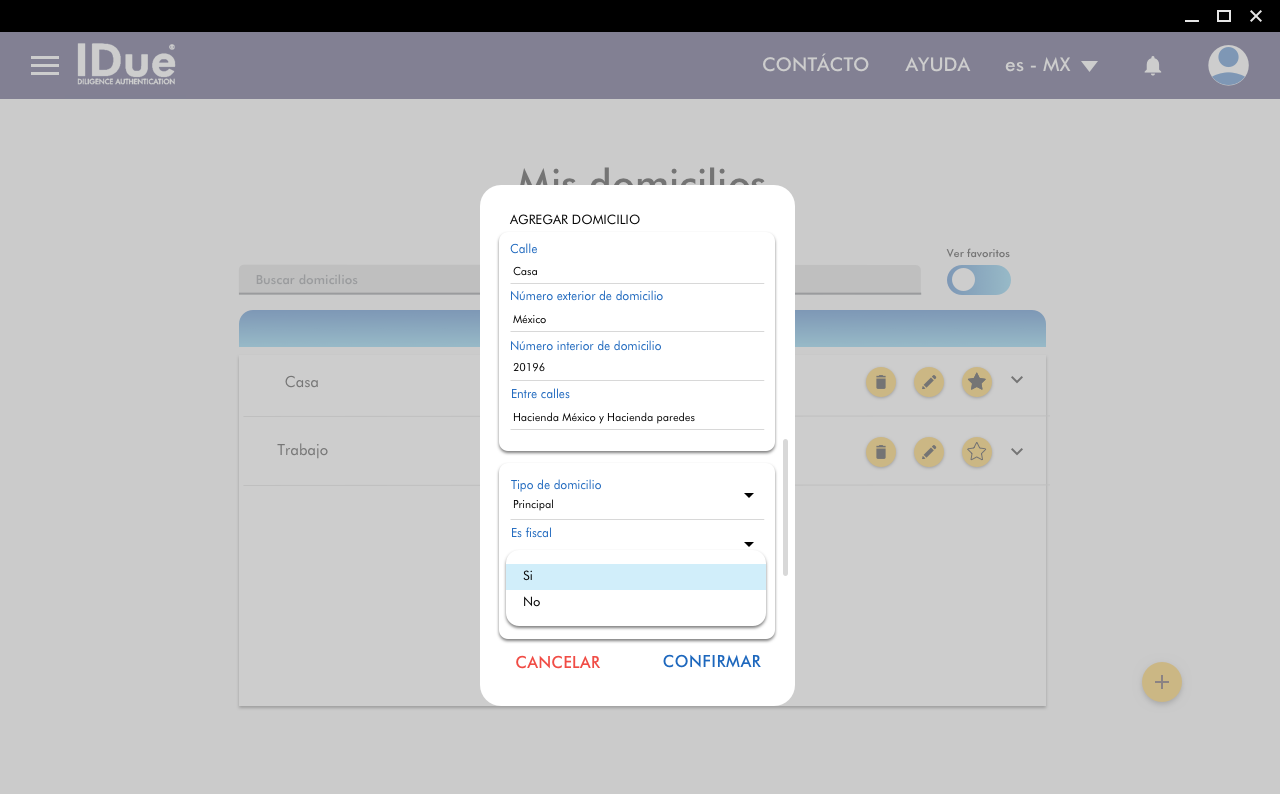The image size is (1280, 794).
Task: Open the notifications bell
Action: point(1152,66)
